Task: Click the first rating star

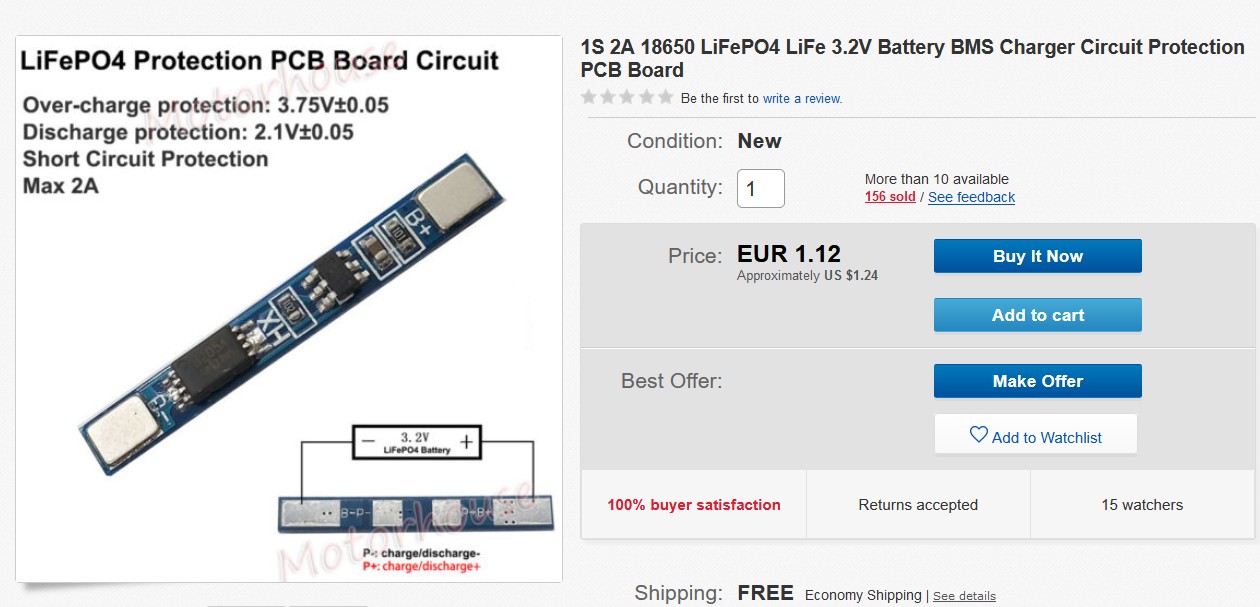Action: [589, 97]
